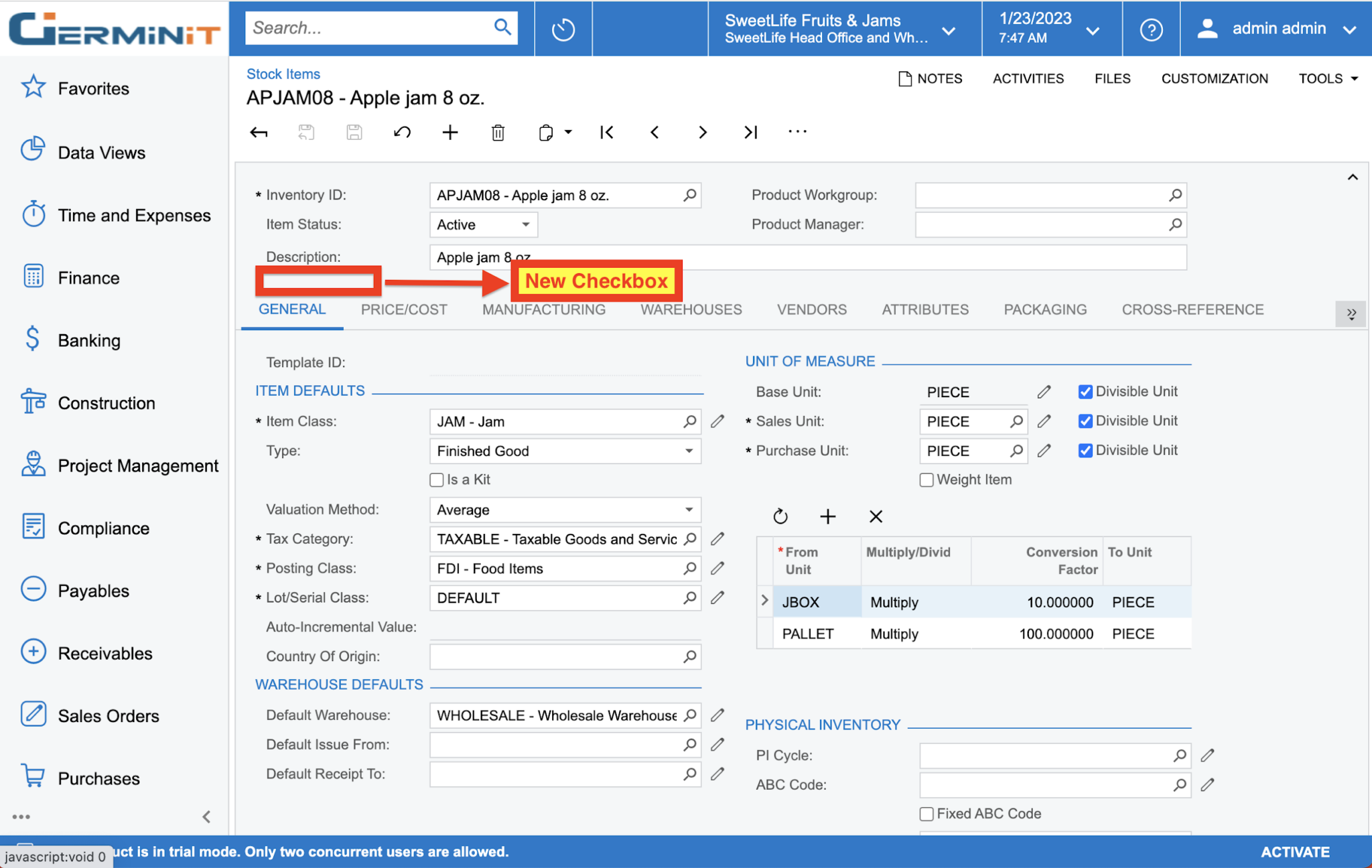Jump to the last record with navigation arrows
This screenshot has width=1372, height=868.
tap(750, 132)
